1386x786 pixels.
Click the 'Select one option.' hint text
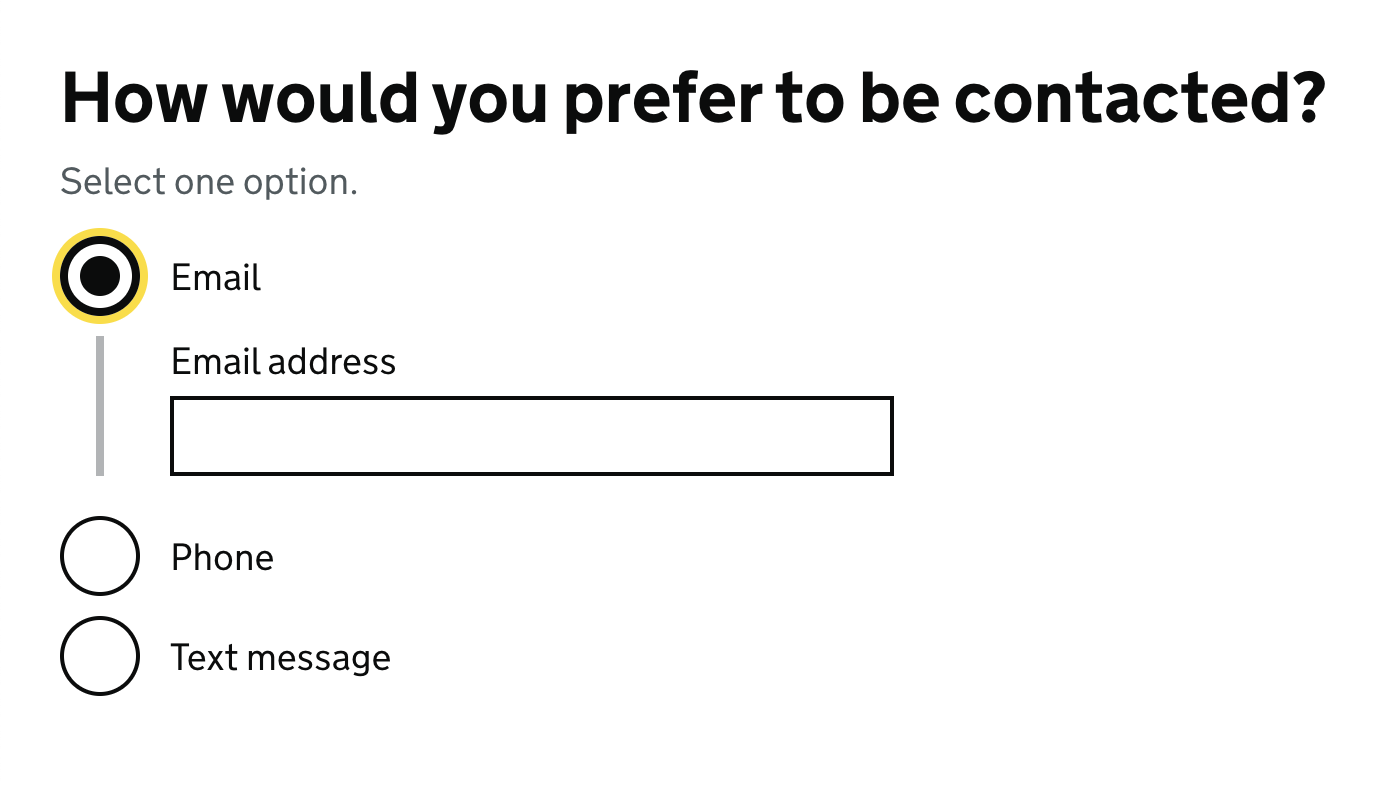(x=209, y=182)
